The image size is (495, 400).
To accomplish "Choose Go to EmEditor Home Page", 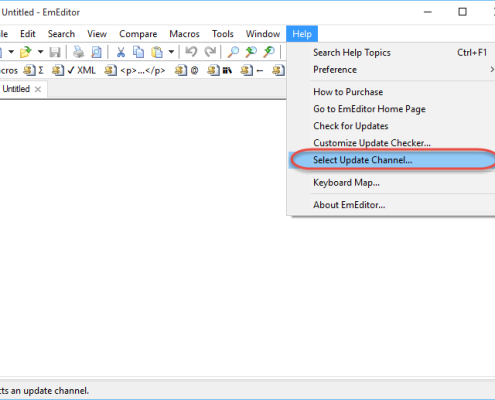I will (391, 109).
